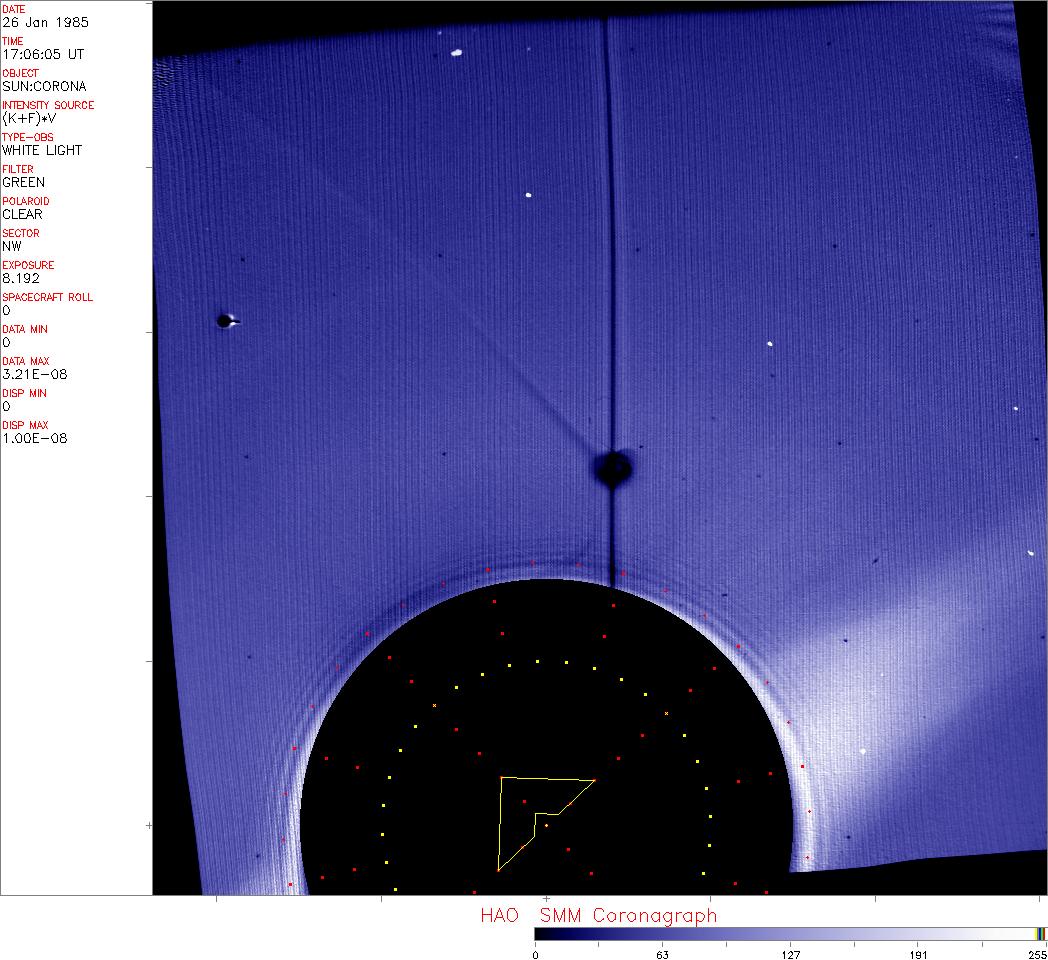
Task: Select the NW sector value
Action: point(12,247)
